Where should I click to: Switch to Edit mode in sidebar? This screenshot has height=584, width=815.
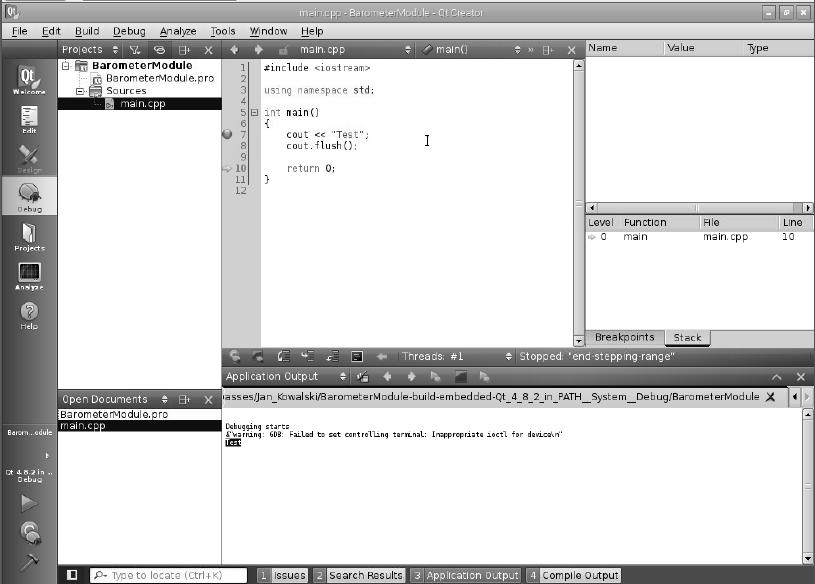(29, 120)
